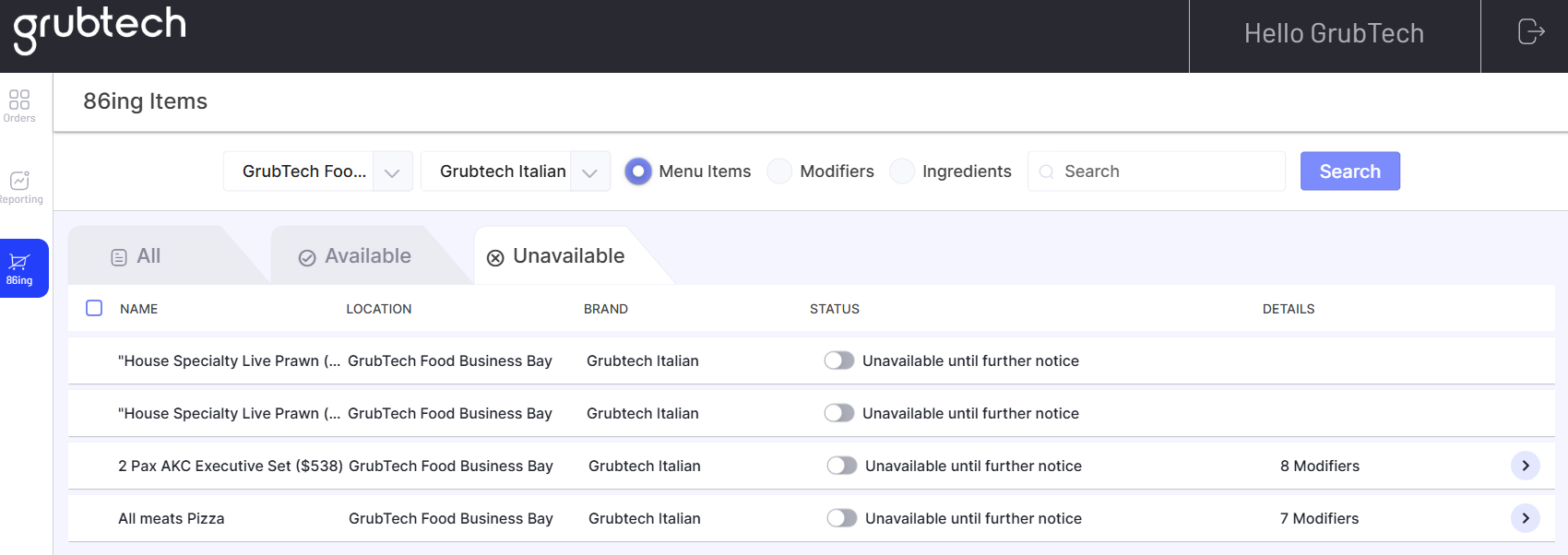The height and width of the screenshot is (555, 1568).
Task: Click the blue Search button
Action: (x=1350, y=171)
